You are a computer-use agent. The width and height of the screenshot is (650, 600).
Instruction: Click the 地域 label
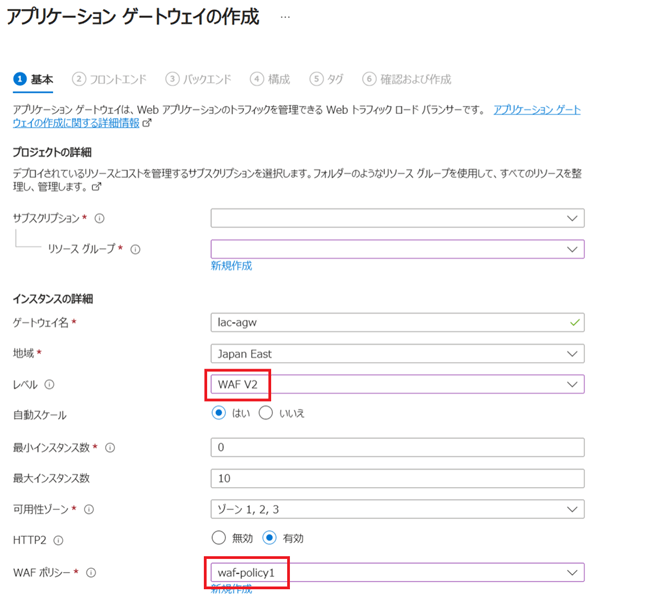tap(23, 353)
